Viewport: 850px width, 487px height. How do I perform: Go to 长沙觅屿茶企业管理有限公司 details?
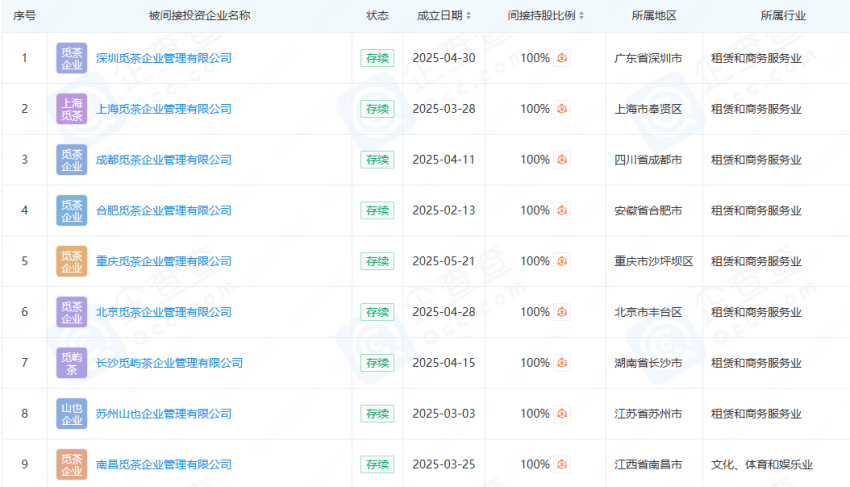[x=169, y=363]
